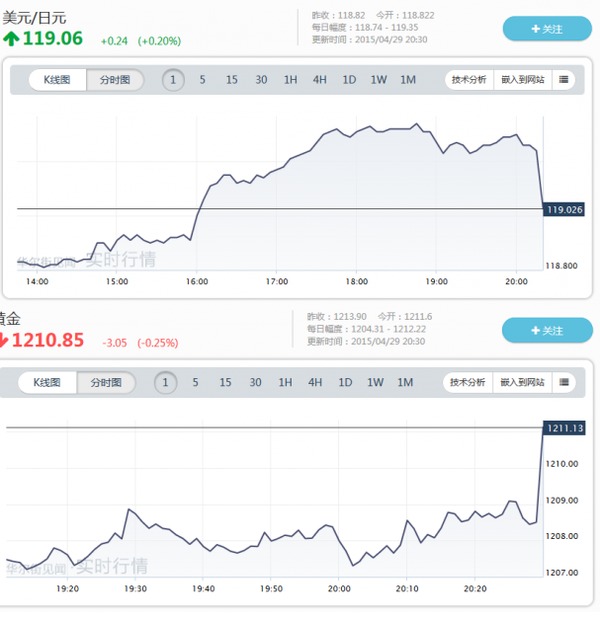
Task: Open the list menu icon on USD/JPY chart
Action: [564, 79]
